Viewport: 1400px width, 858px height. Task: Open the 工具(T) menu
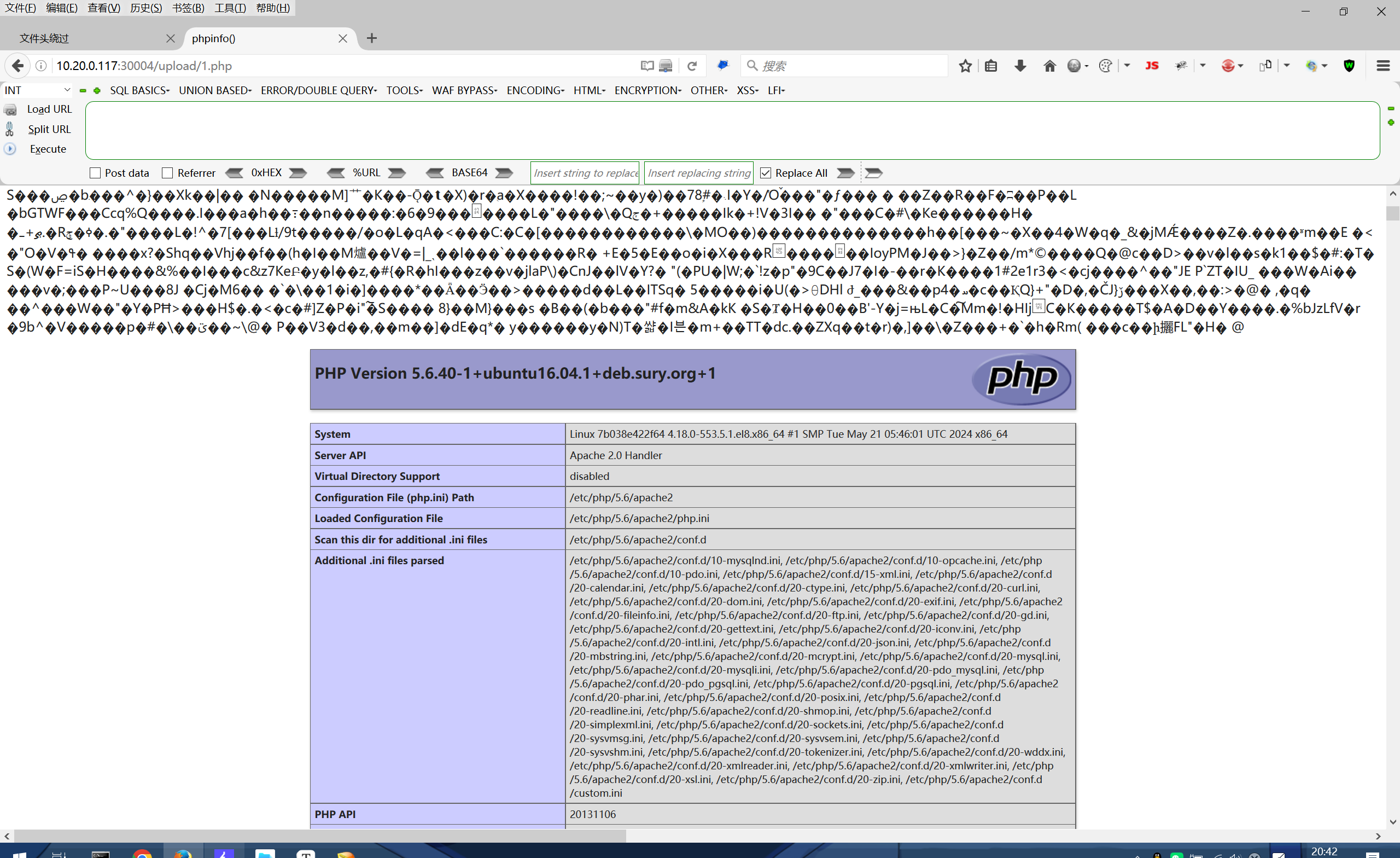[230, 8]
